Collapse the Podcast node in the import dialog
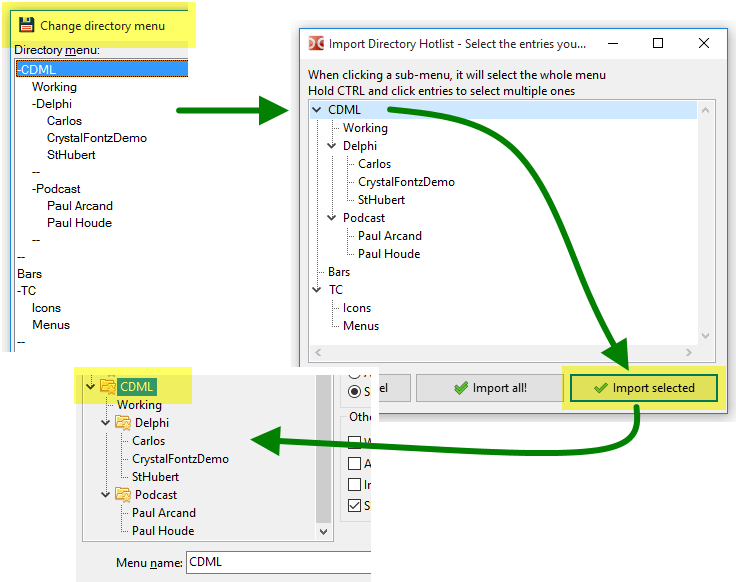 tap(333, 218)
